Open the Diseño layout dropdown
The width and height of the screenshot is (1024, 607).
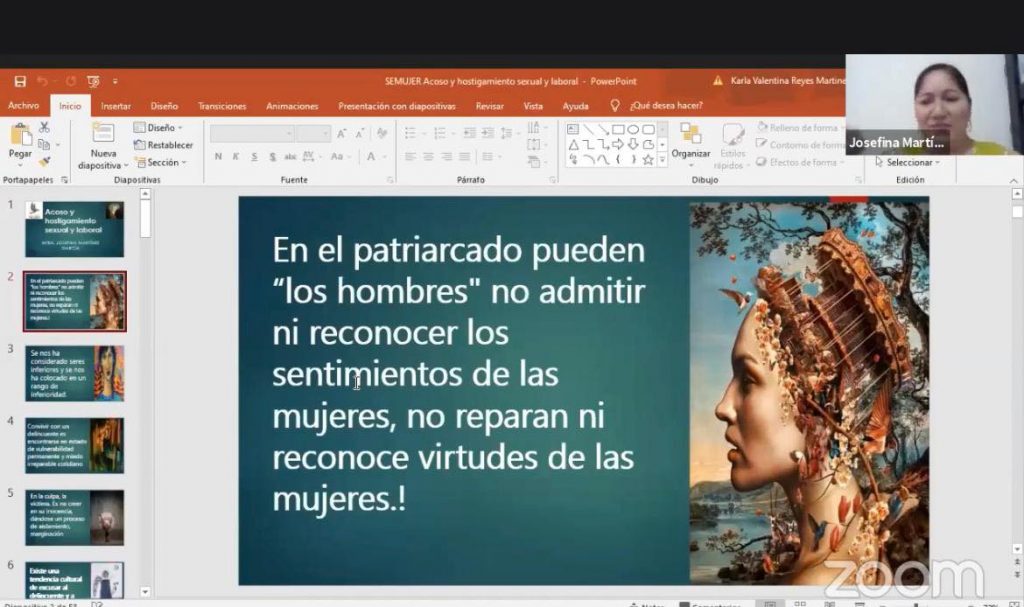coord(159,128)
